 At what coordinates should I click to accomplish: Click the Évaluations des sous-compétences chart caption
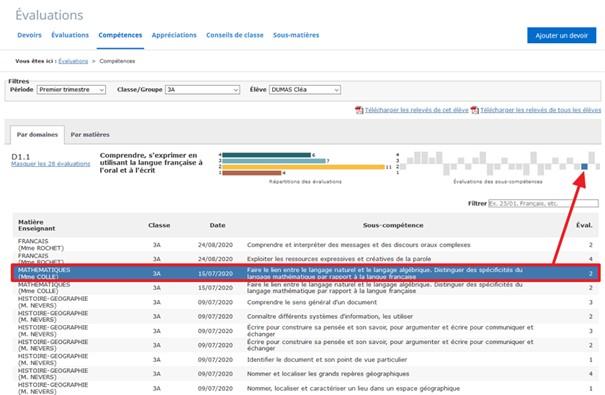tap(498, 182)
